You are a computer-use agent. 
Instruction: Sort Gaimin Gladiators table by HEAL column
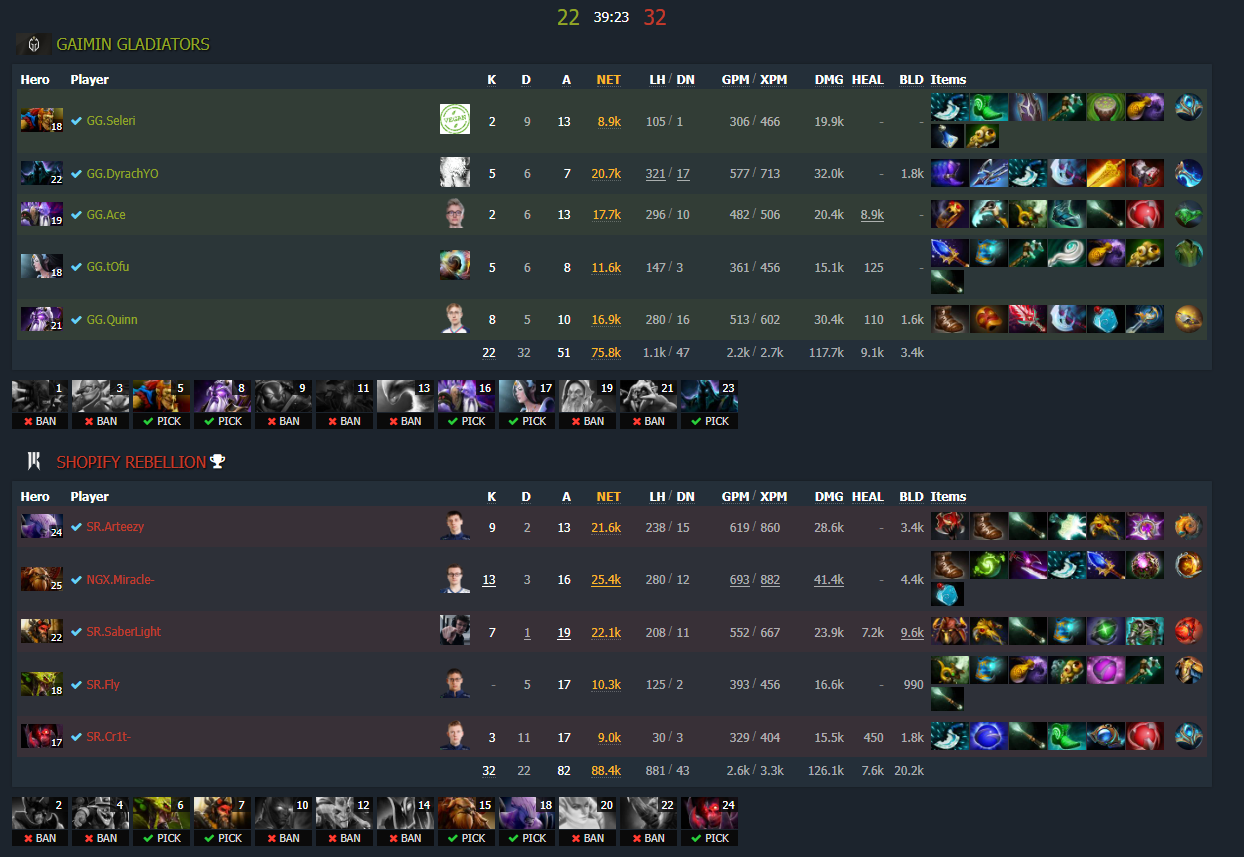coord(868,79)
